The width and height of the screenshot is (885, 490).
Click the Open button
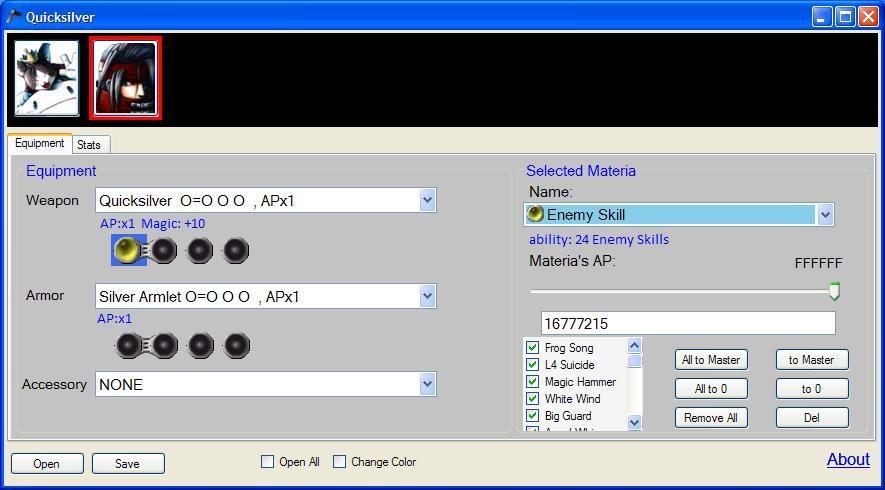pos(47,463)
